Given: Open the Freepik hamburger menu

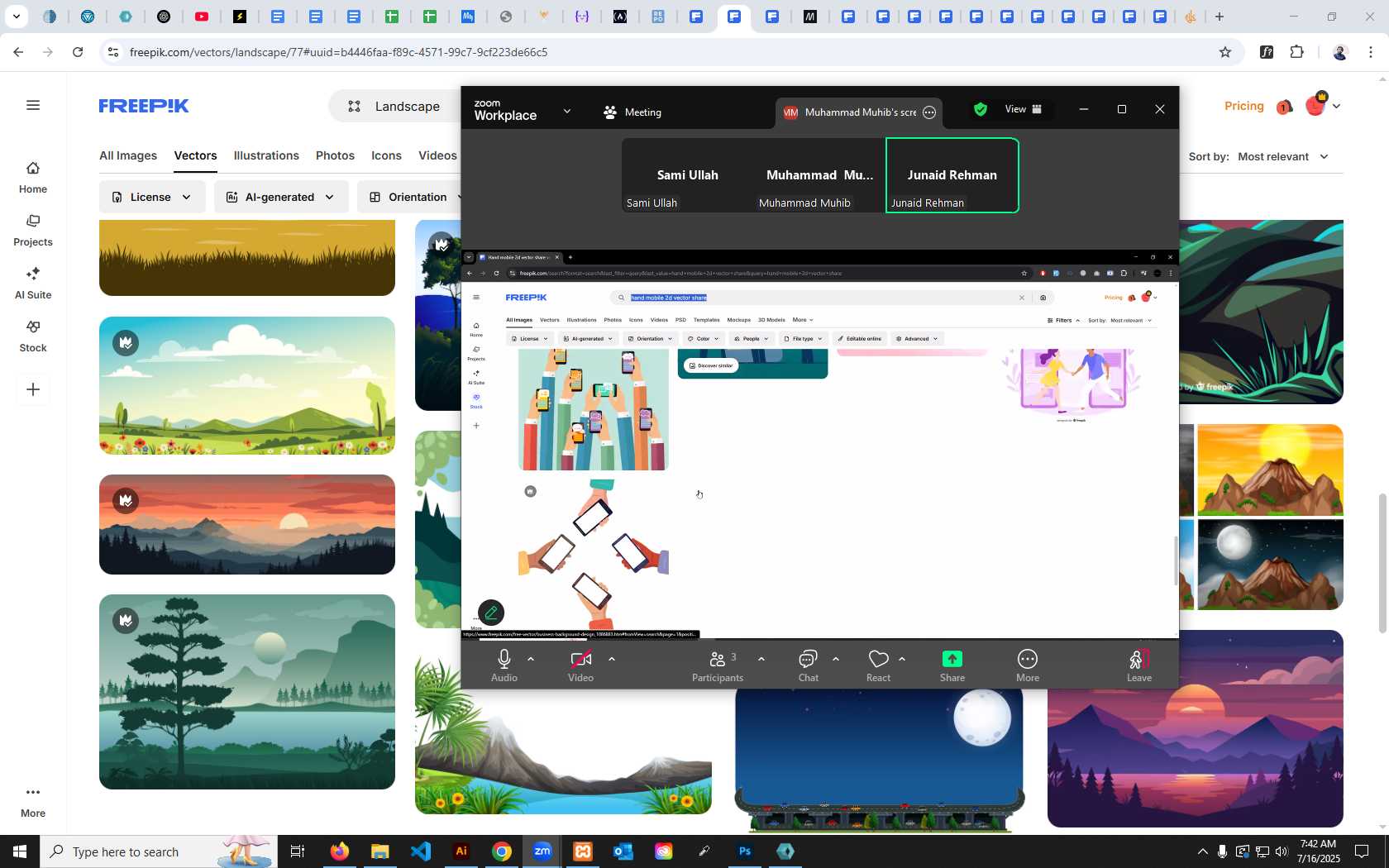Looking at the screenshot, I should point(33,105).
